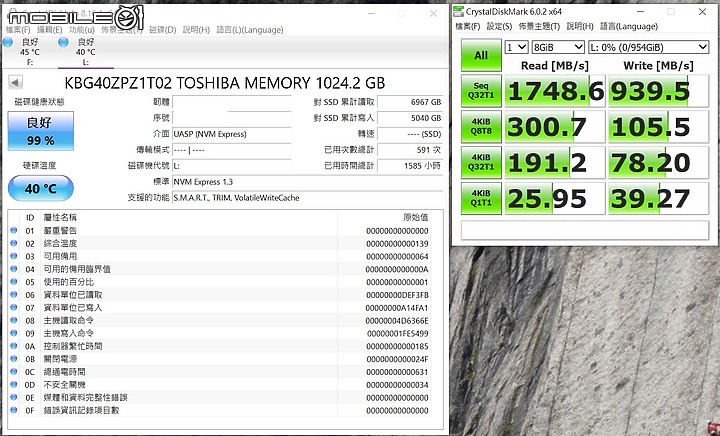
Task: Click status dot for attribute 02 綜合溫度
Action: [x=14, y=243]
